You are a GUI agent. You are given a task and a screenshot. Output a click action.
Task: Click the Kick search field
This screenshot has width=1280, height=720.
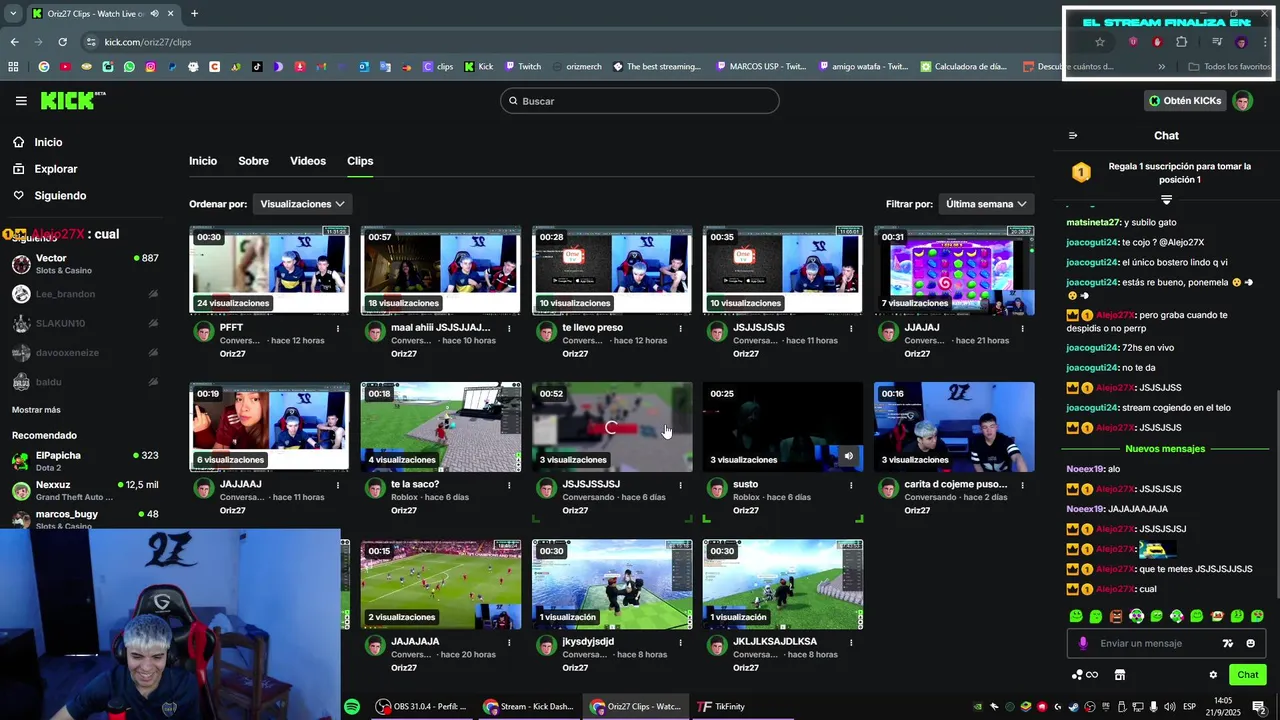(640, 101)
